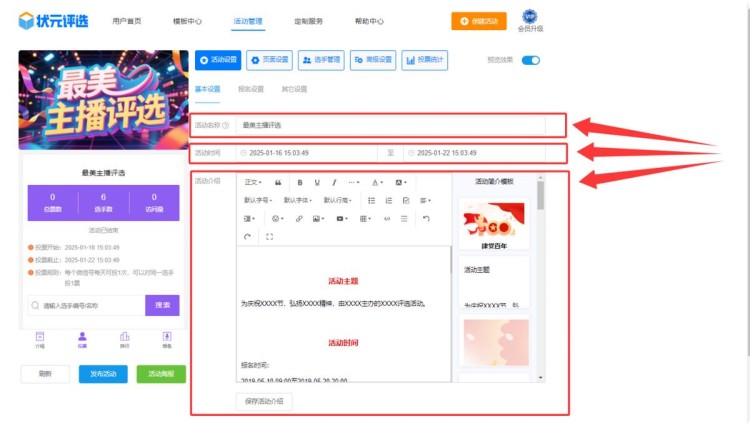Click the italic formatting icon
The height and width of the screenshot is (426, 750).
click(x=334, y=183)
